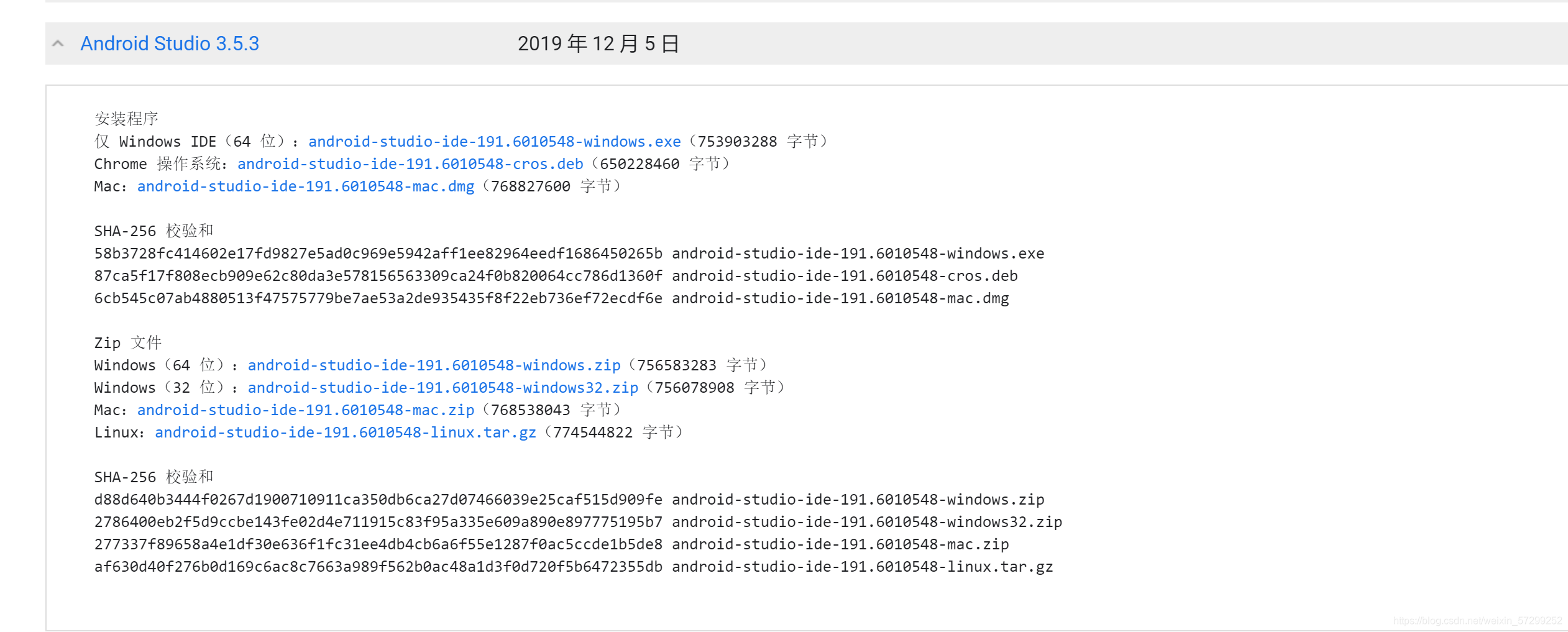Click the checksum starting with 277337f89658a4e1
This screenshot has height=632, width=1568.
click(378, 544)
